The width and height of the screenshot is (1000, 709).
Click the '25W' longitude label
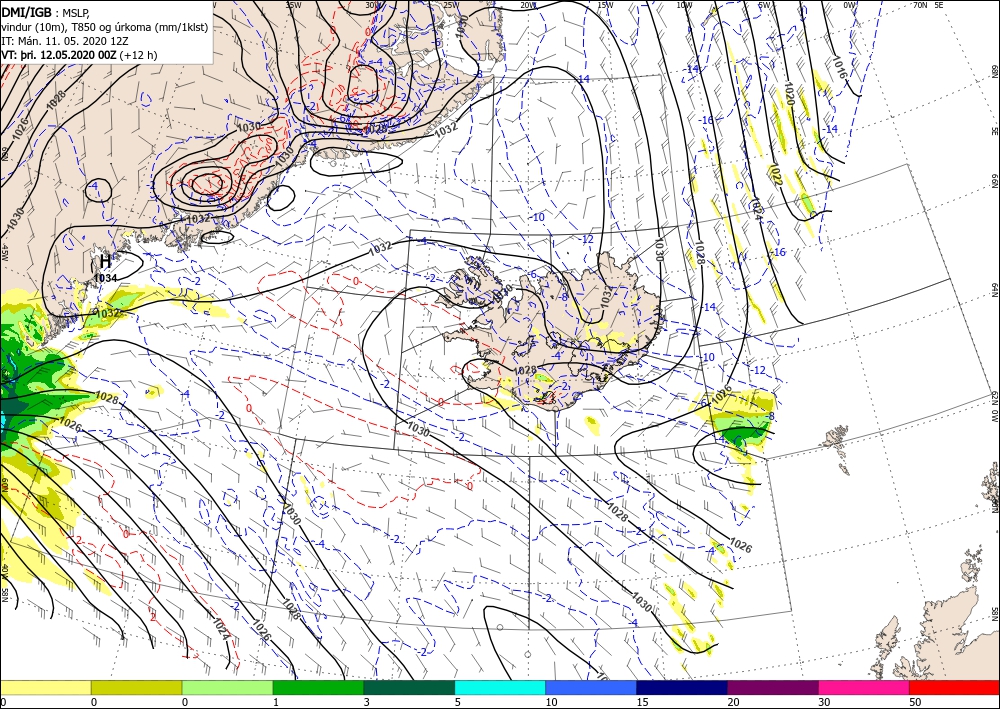(x=451, y=5)
